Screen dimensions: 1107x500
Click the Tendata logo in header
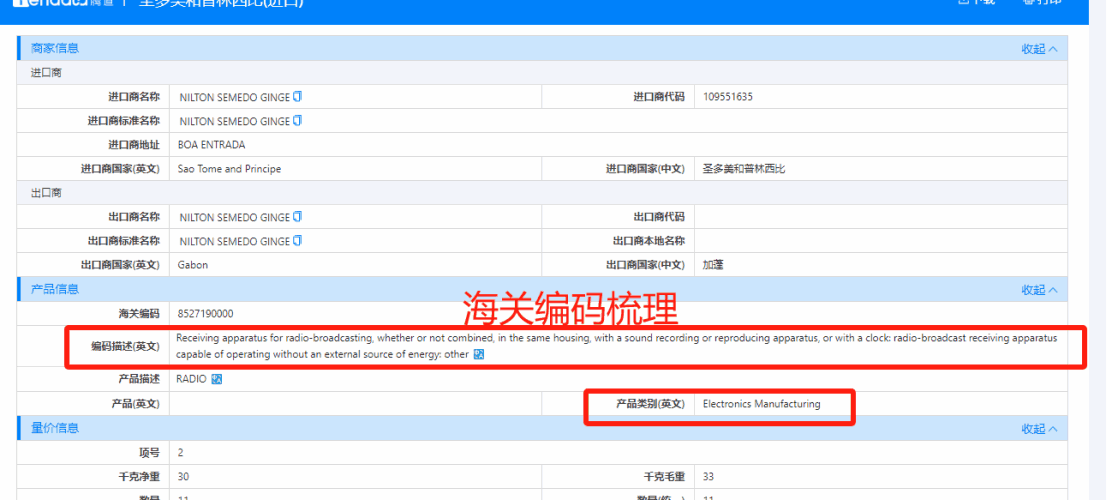[x=50, y=3]
